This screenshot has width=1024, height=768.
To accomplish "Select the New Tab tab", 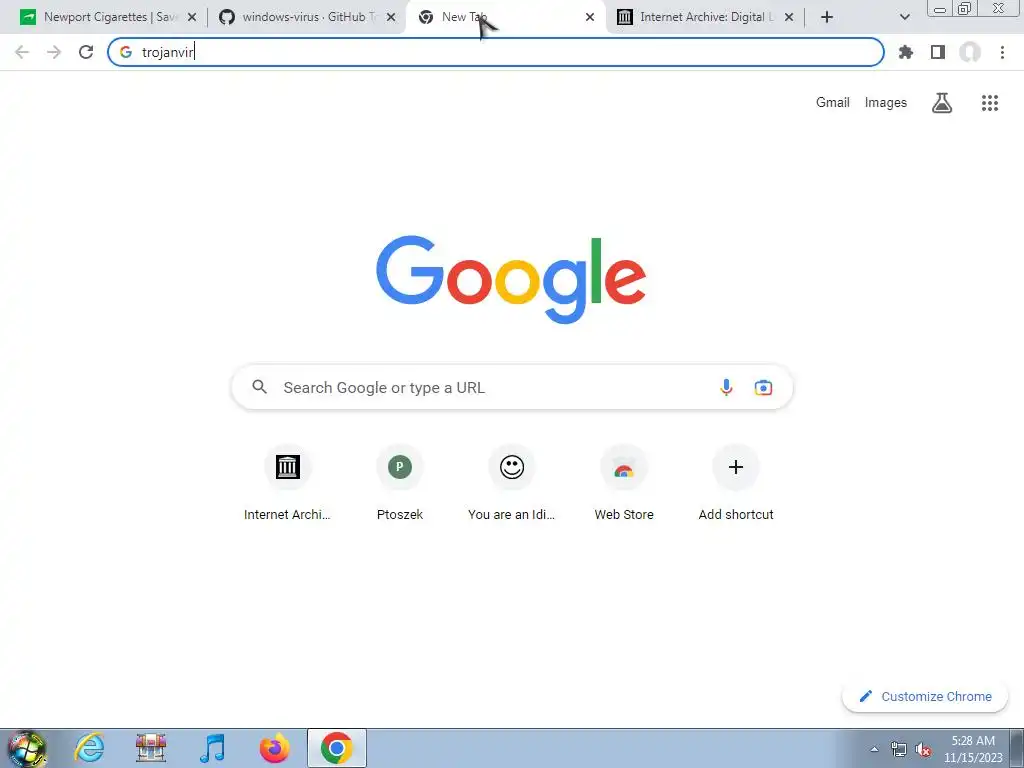I will click(506, 17).
